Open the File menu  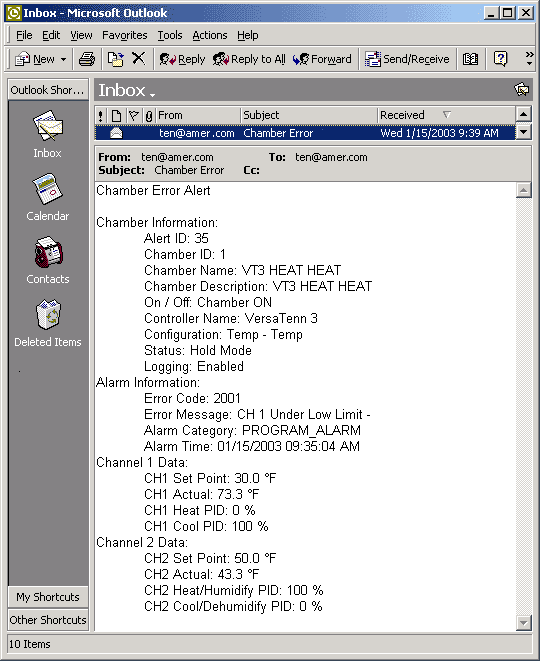coord(24,35)
